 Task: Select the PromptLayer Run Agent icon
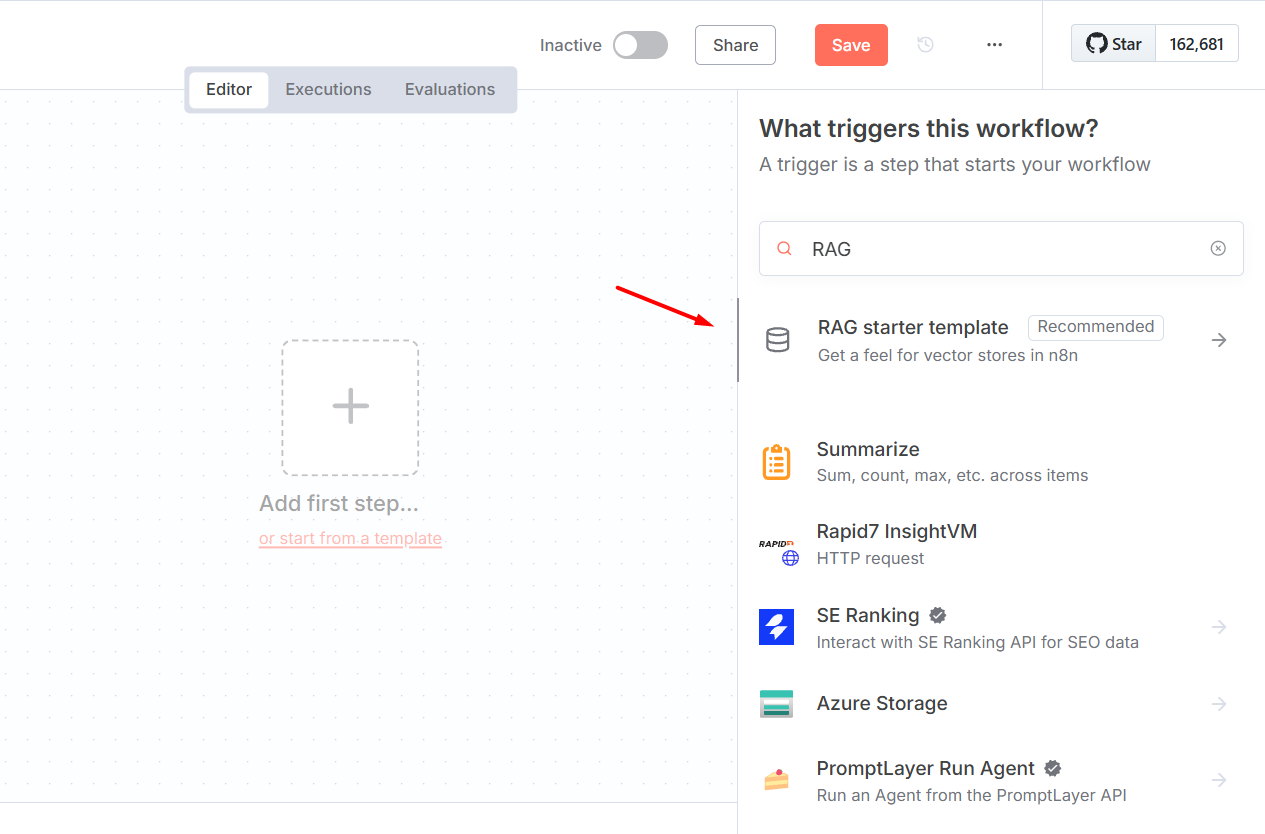click(777, 780)
